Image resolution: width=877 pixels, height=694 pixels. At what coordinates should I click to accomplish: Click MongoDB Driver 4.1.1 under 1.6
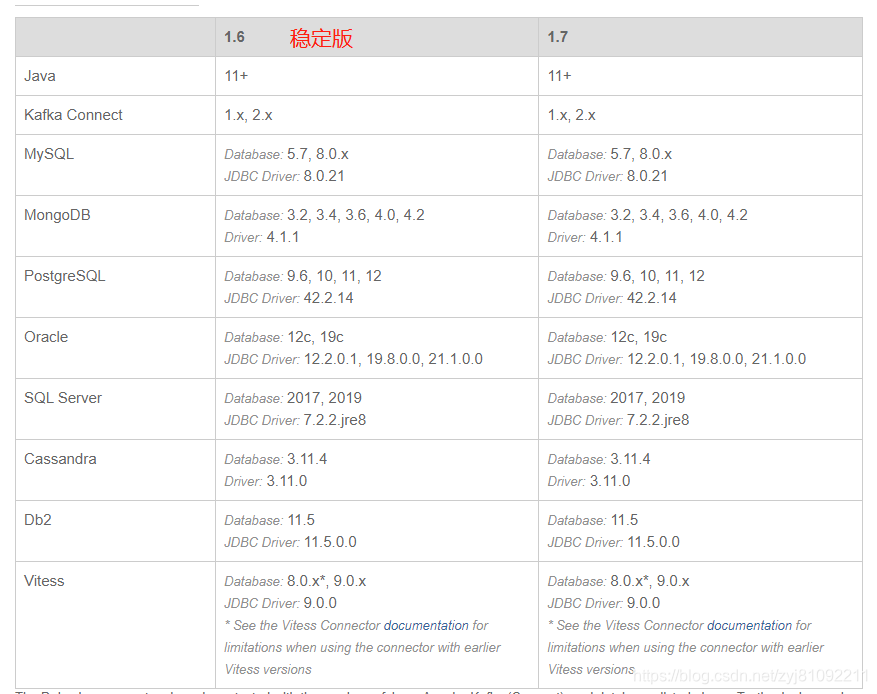pyautogui.click(x=262, y=237)
